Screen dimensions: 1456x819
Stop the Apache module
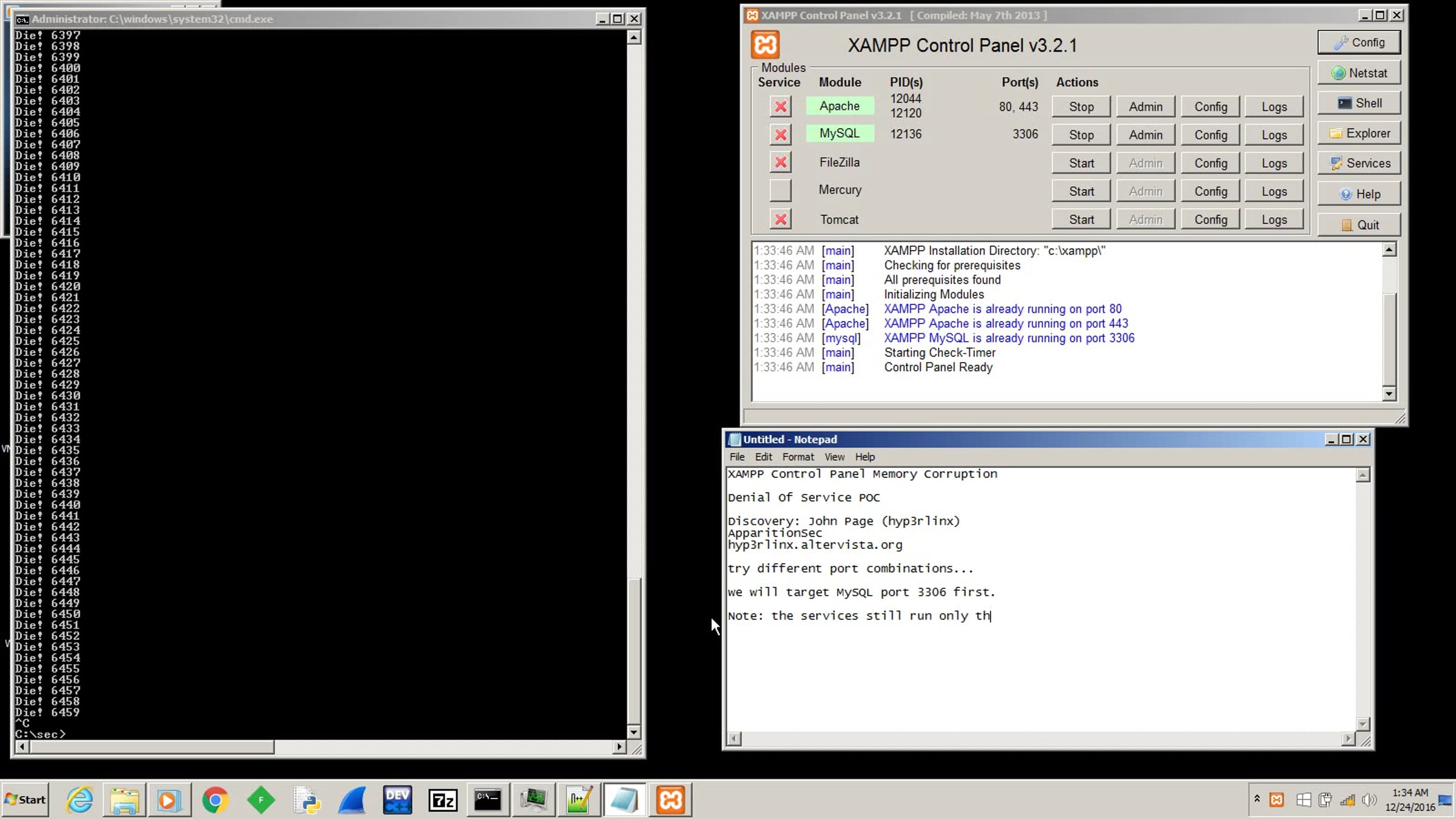click(1081, 107)
